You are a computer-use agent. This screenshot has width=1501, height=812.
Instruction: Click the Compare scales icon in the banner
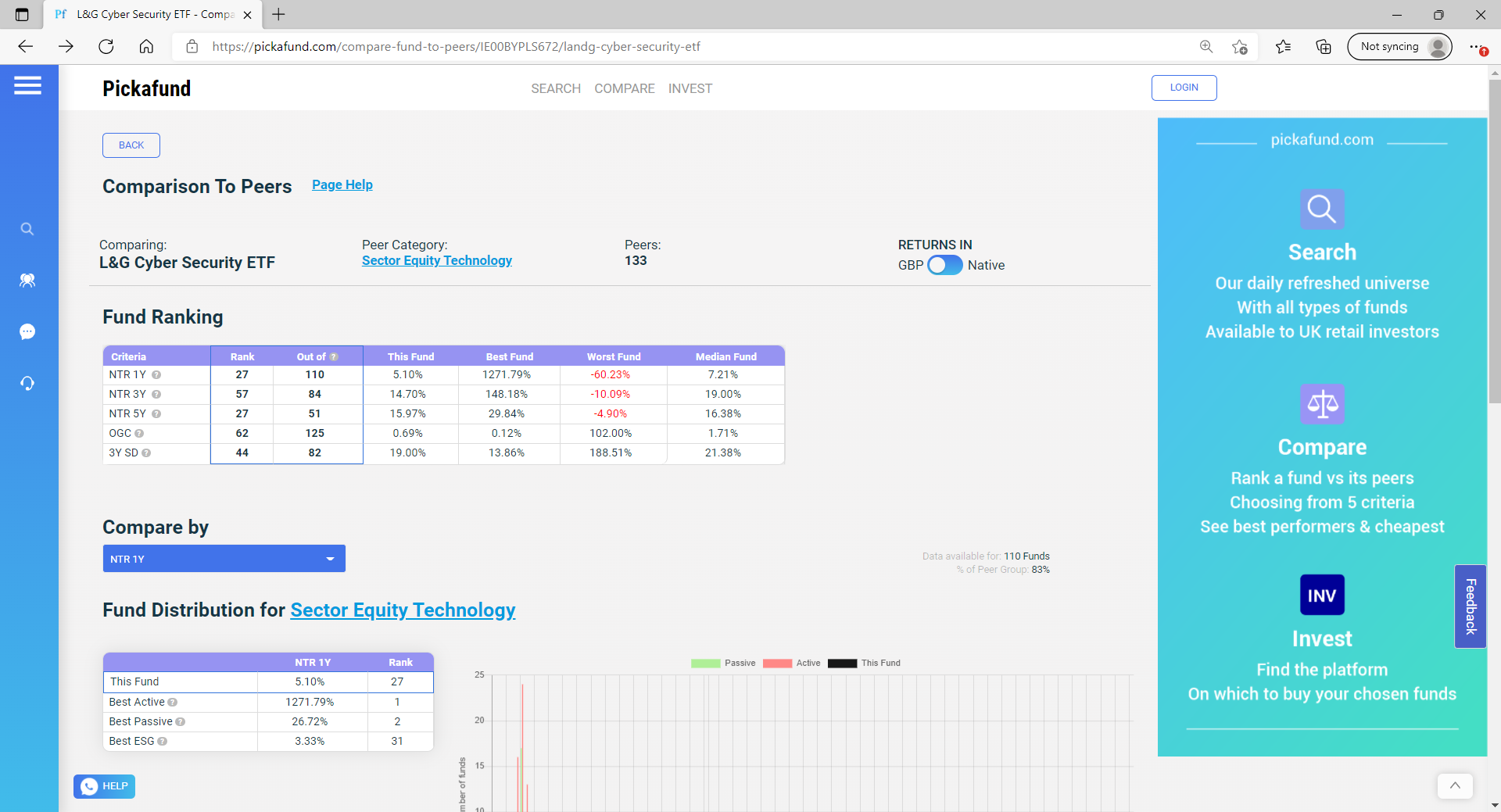click(x=1322, y=404)
